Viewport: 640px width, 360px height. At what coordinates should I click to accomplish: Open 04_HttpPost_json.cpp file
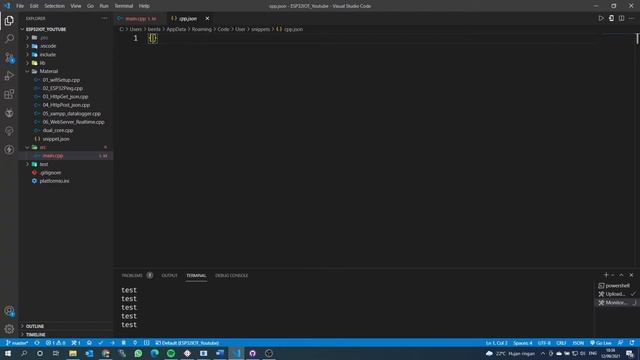(66, 105)
